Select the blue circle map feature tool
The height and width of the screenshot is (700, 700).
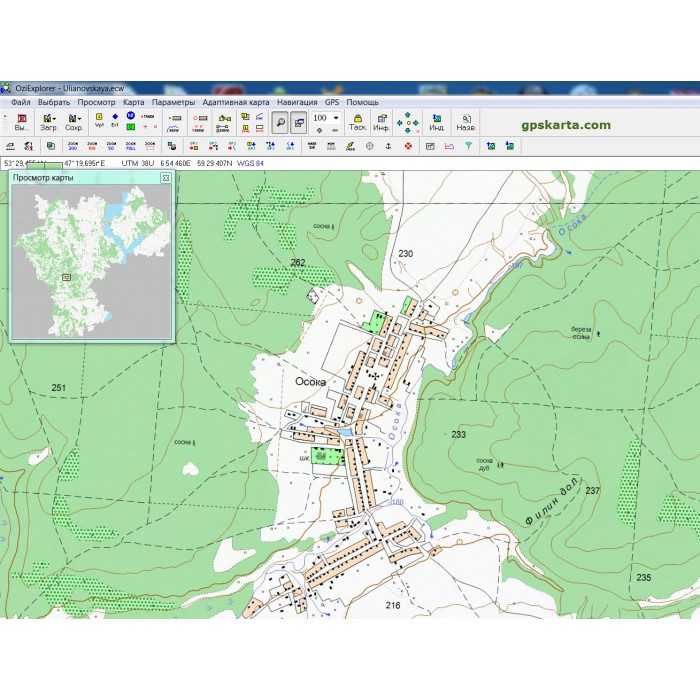pos(130,116)
